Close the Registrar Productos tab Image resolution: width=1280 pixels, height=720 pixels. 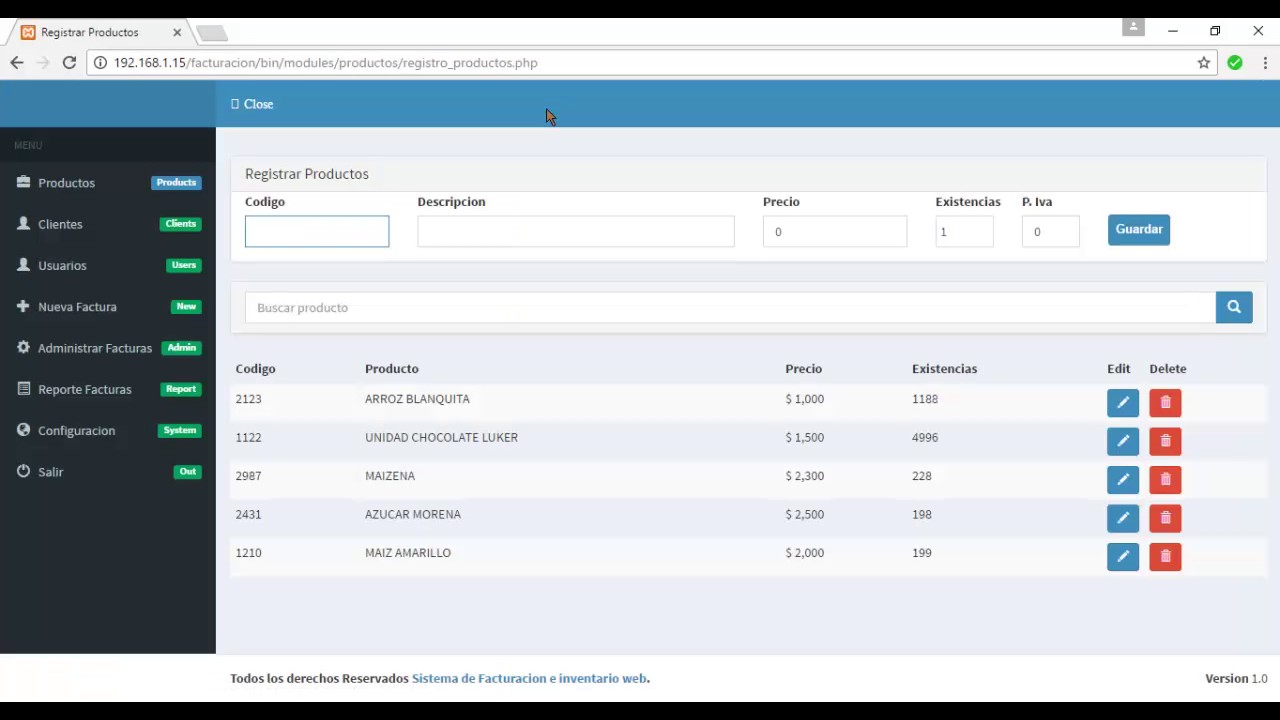point(177,32)
